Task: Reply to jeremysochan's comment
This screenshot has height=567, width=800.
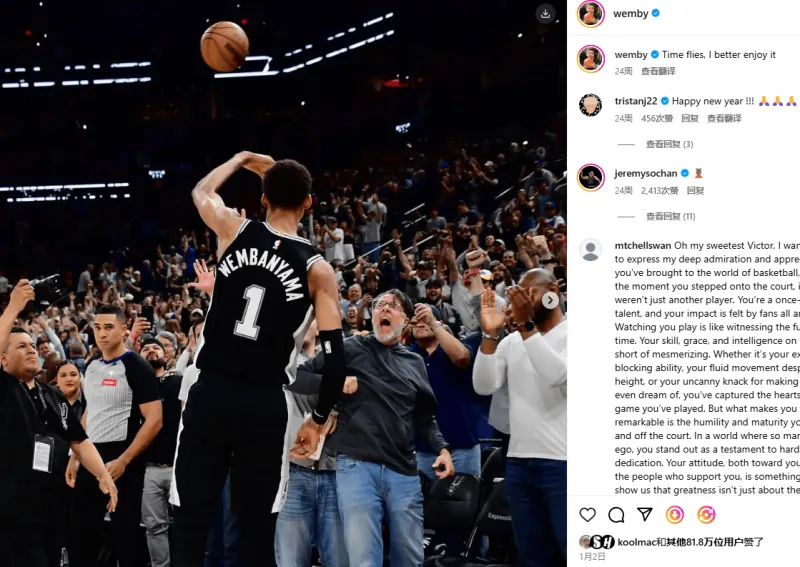Action: [695, 191]
